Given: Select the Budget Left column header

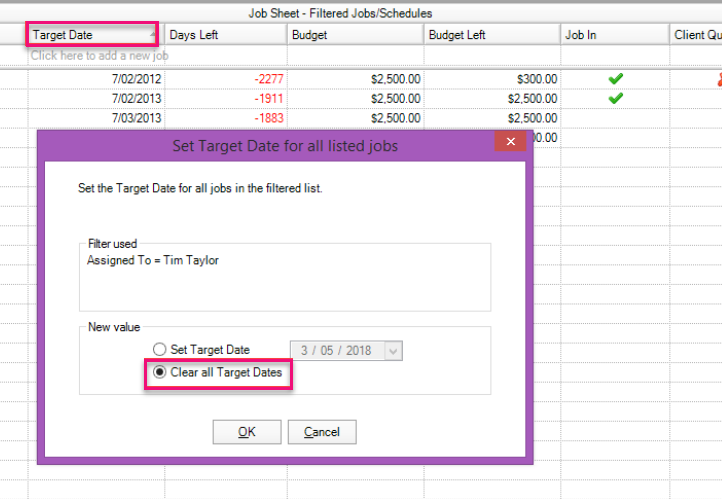Looking at the screenshot, I should [489, 35].
